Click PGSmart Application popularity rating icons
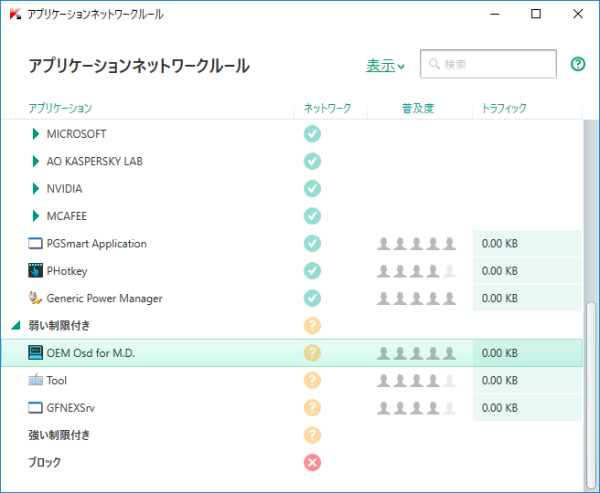 pos(416,243)
